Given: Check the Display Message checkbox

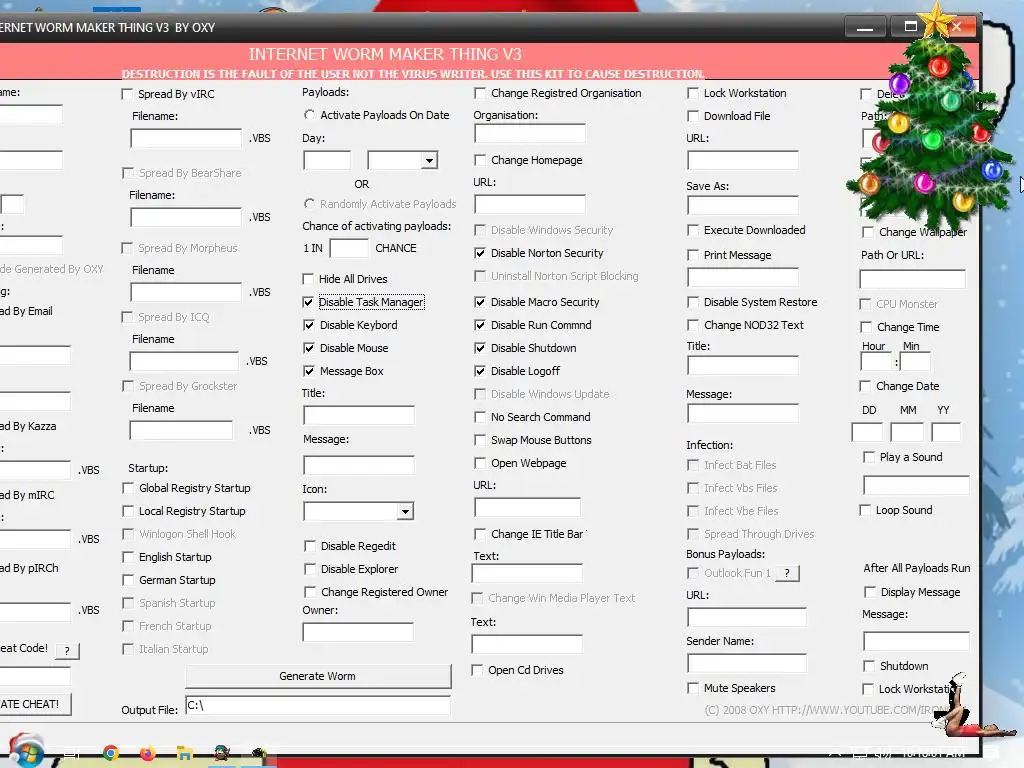Looking at the screenshot, I should 869,592.
